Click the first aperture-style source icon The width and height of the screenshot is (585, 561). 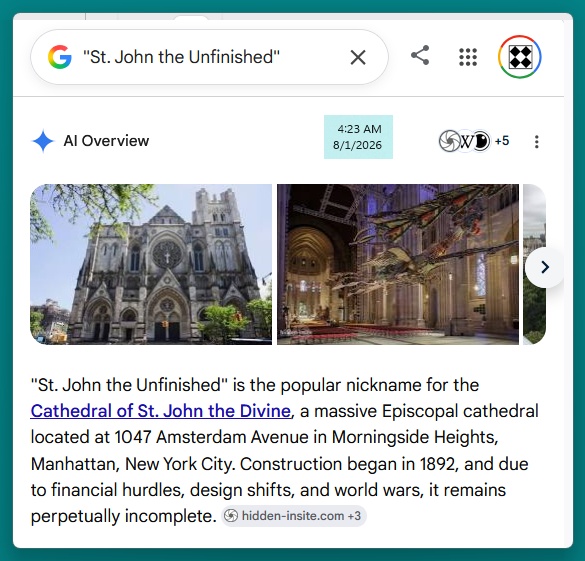[449, 141]
